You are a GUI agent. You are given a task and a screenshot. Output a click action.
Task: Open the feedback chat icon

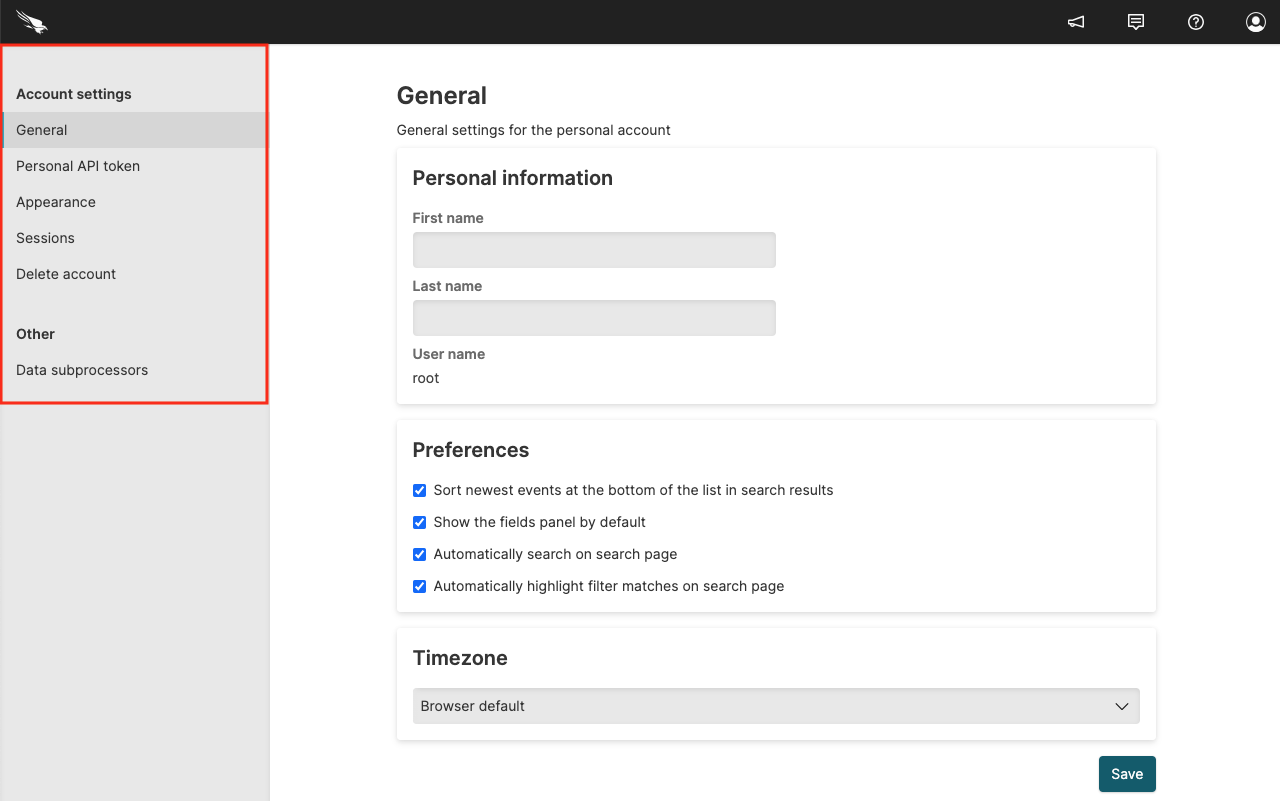(x=1135, y=21)
